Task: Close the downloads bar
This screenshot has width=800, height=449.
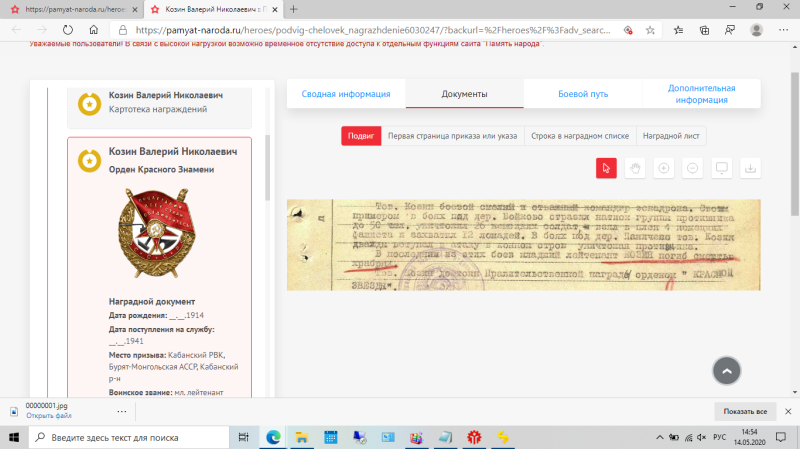Action: (788, 411)
